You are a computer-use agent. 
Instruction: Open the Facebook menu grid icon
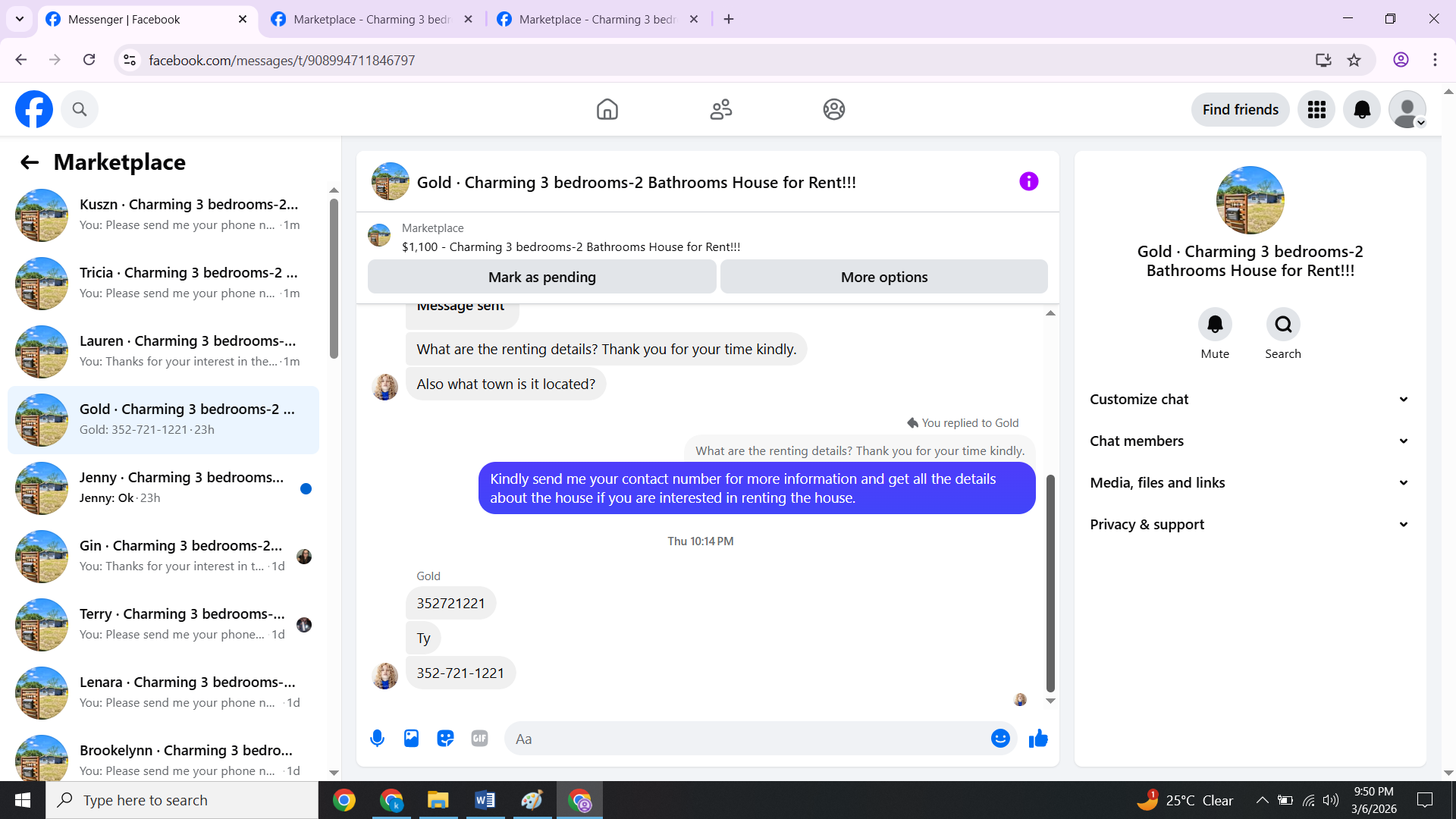click(x=1316, y=110)
